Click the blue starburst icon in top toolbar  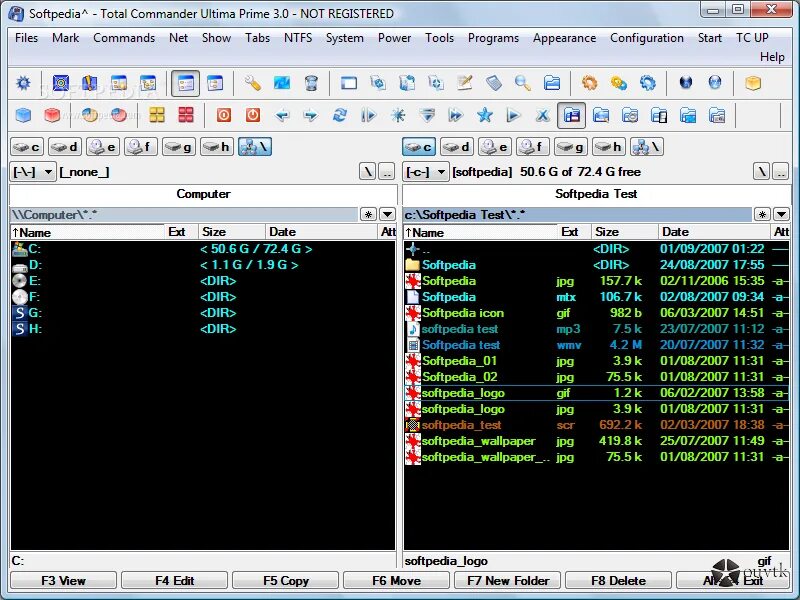[23, 83]
